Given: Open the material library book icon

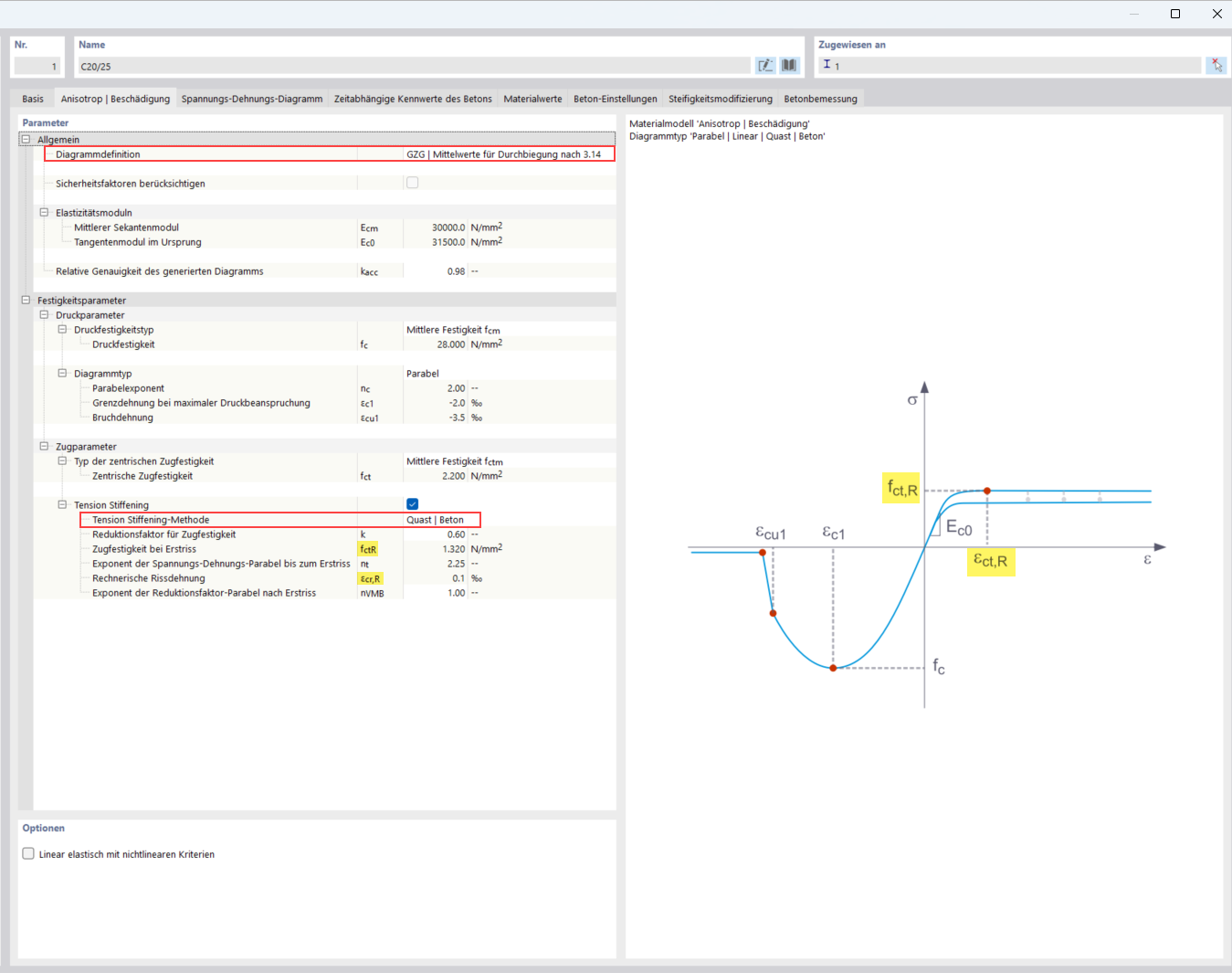Looking at the screenshot, I should pyautogui.click(x=789, y=65).
